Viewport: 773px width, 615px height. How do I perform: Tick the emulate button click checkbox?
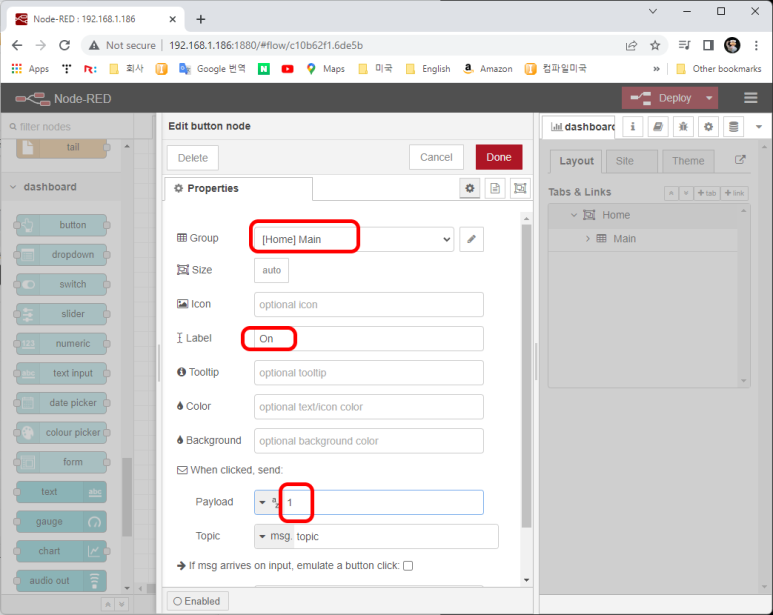coord(408,566)
